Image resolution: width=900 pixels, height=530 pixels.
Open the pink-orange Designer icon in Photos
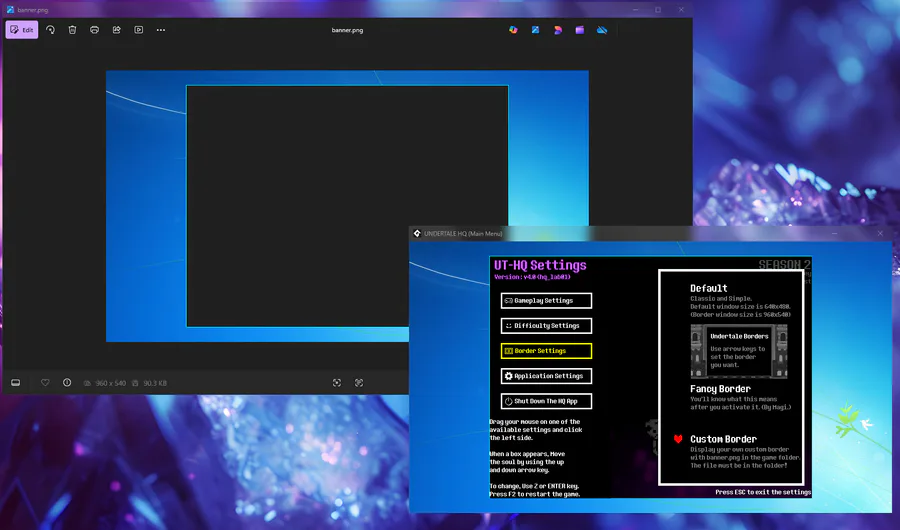coord(557,30)
